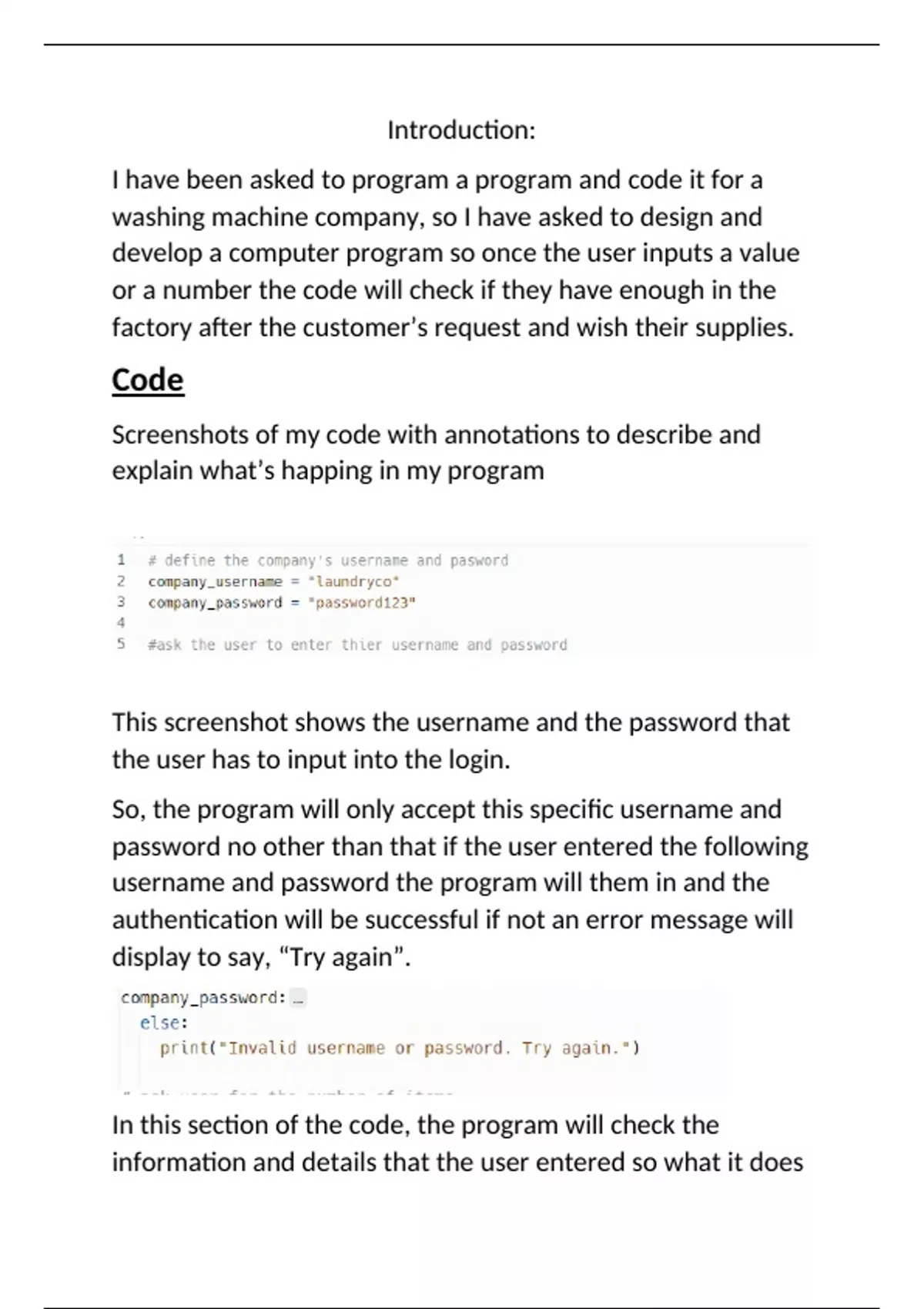Expand the folded code ellipsis after company_password:
This screenshot has width=924, height=1309.
[299, 999]
